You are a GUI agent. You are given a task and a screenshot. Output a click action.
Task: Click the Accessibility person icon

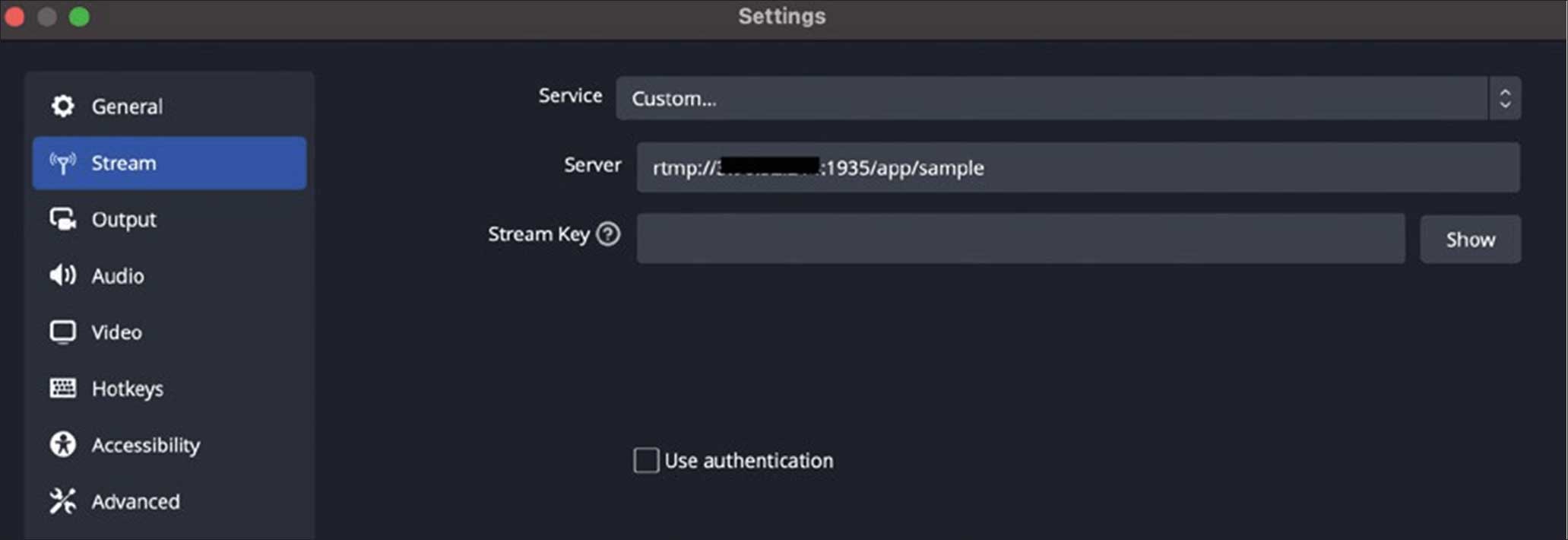pos(63,445)
